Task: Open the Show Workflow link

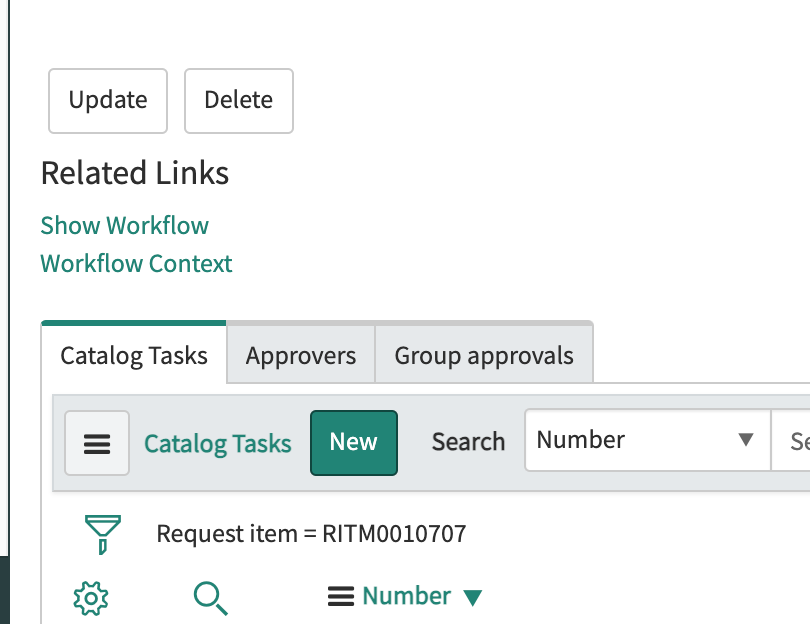Action: coord(124,225)
